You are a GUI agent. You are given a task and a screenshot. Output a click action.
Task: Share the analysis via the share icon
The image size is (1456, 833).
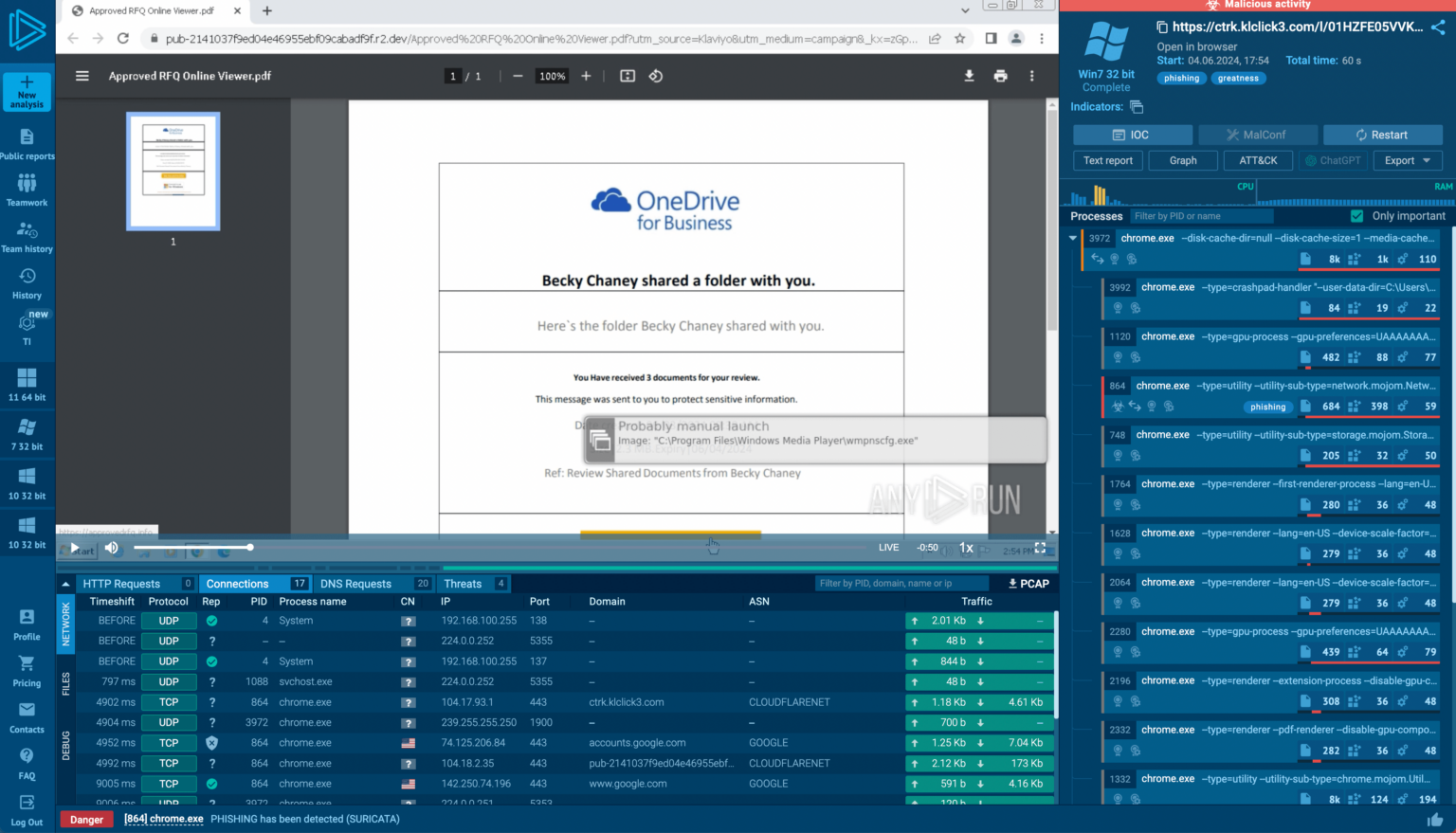point(1439,27)
